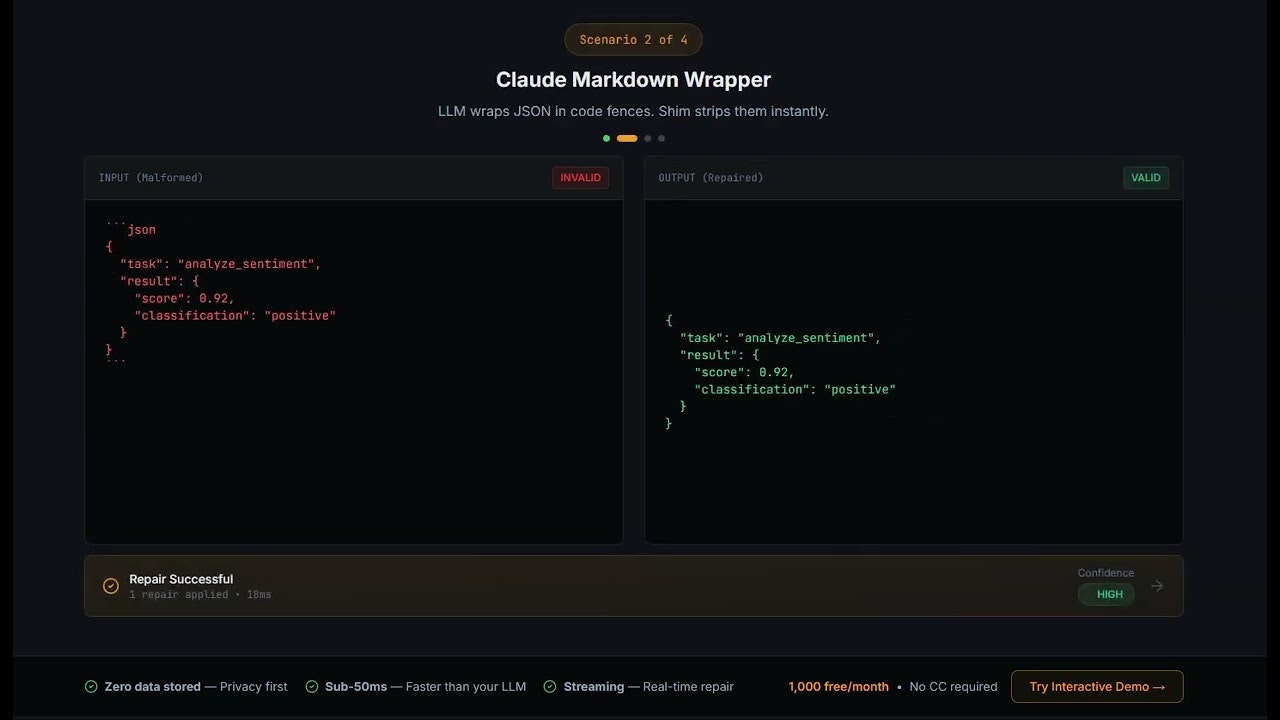Click the Sub-50ms checkmark icon
Viewport: 1280px width, 720px height.
312,687
